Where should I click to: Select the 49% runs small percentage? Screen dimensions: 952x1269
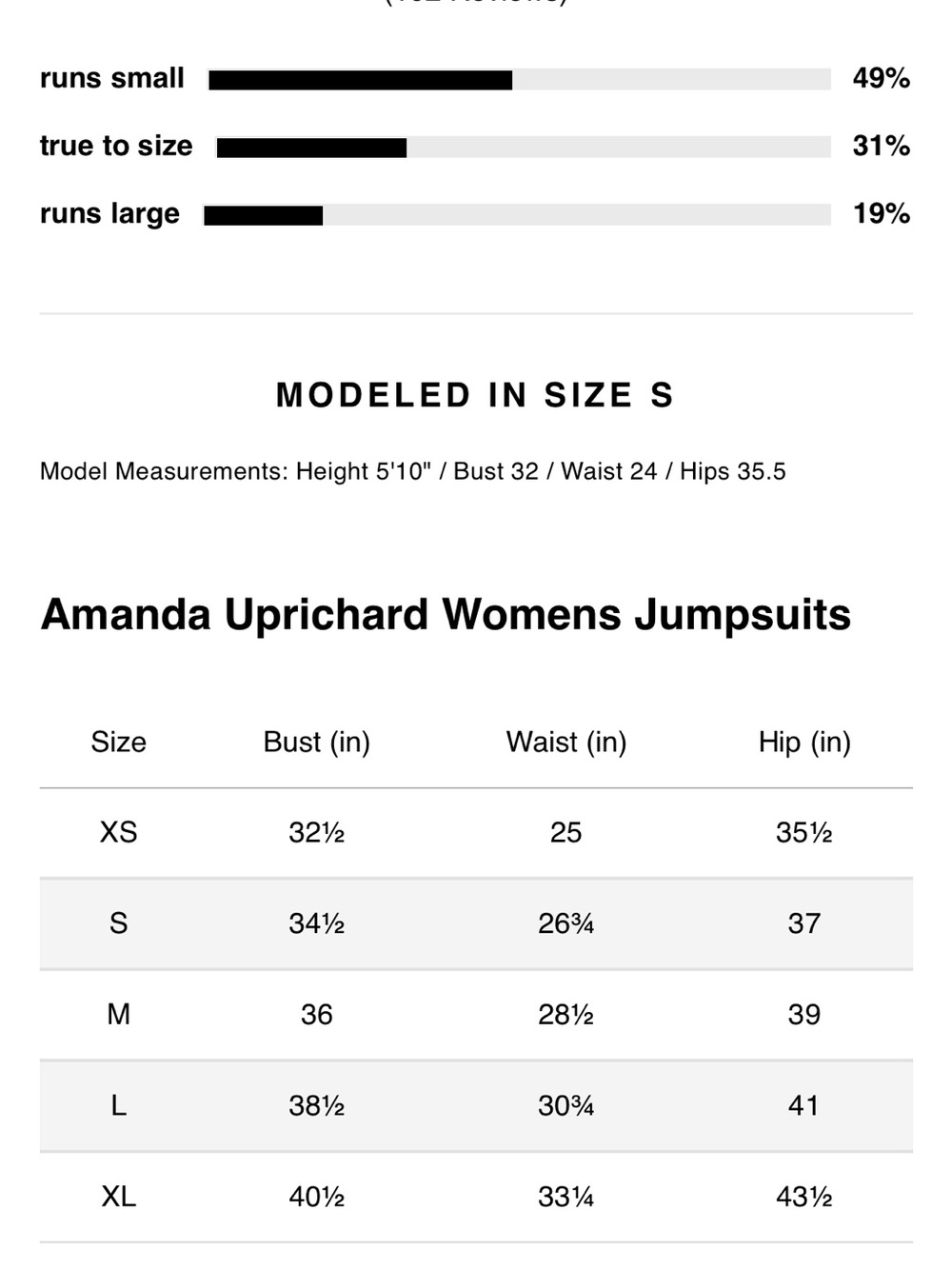(881, 78)
